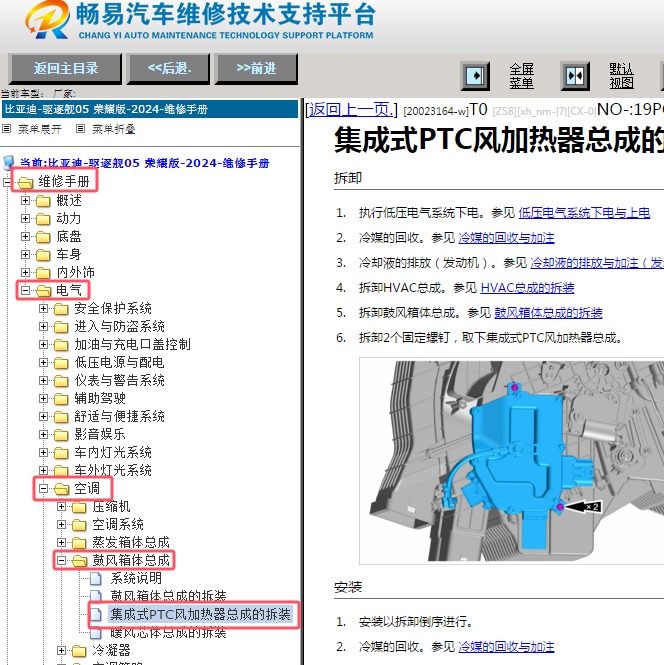This screenshot has width=664, height=665.
Task: Click the 动力 folder icon
Action: click(x=43, y=219)
